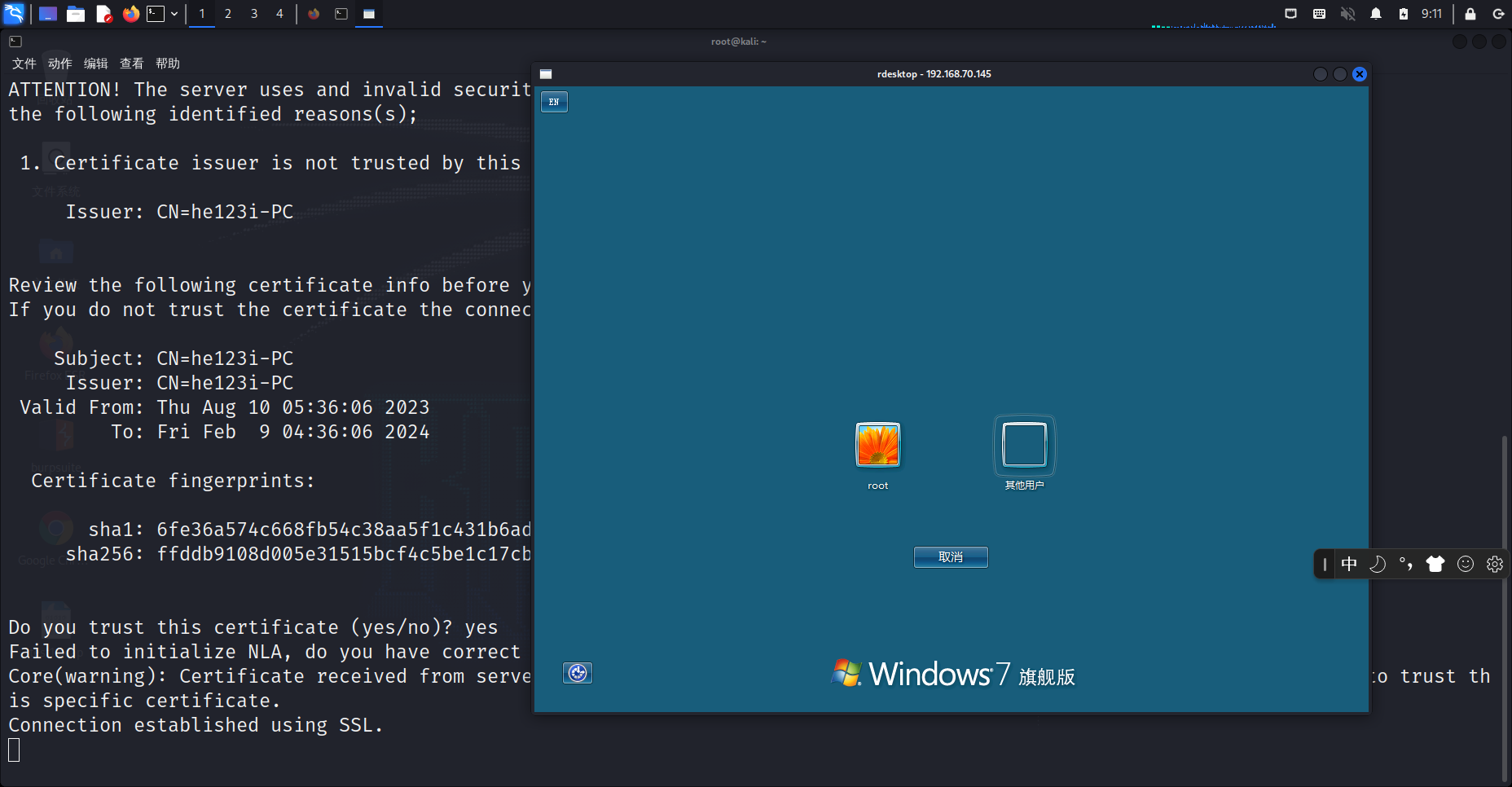
Task: Switch to workspace 2
Action: click(x=228, y=14)
